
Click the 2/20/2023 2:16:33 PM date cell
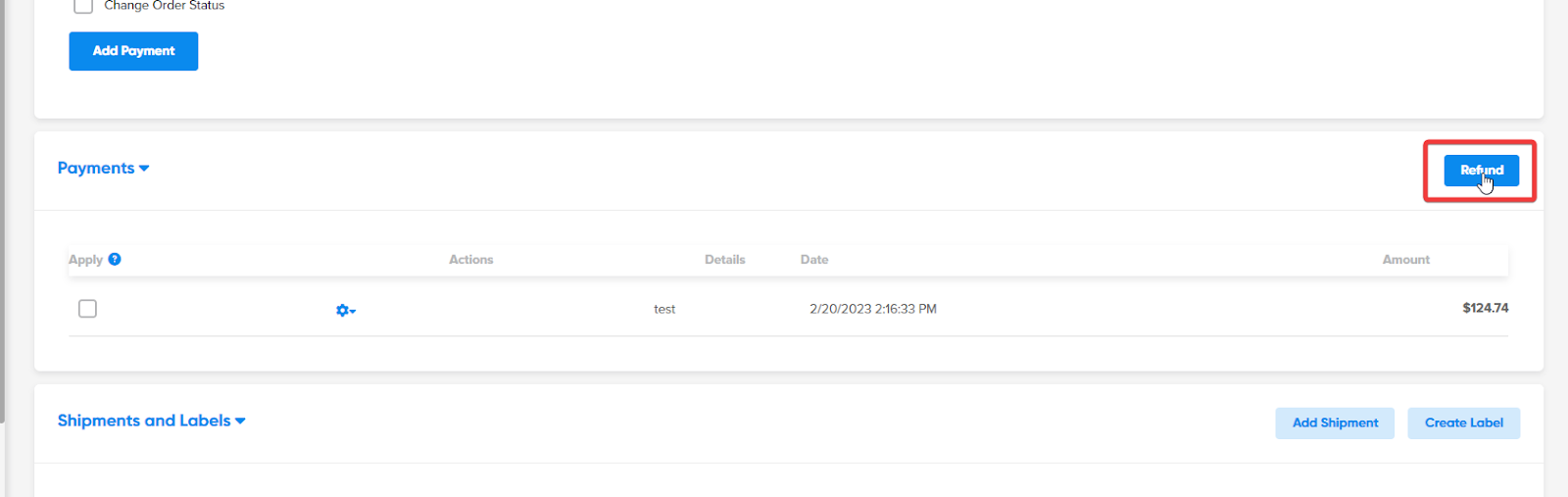(872, 309)
